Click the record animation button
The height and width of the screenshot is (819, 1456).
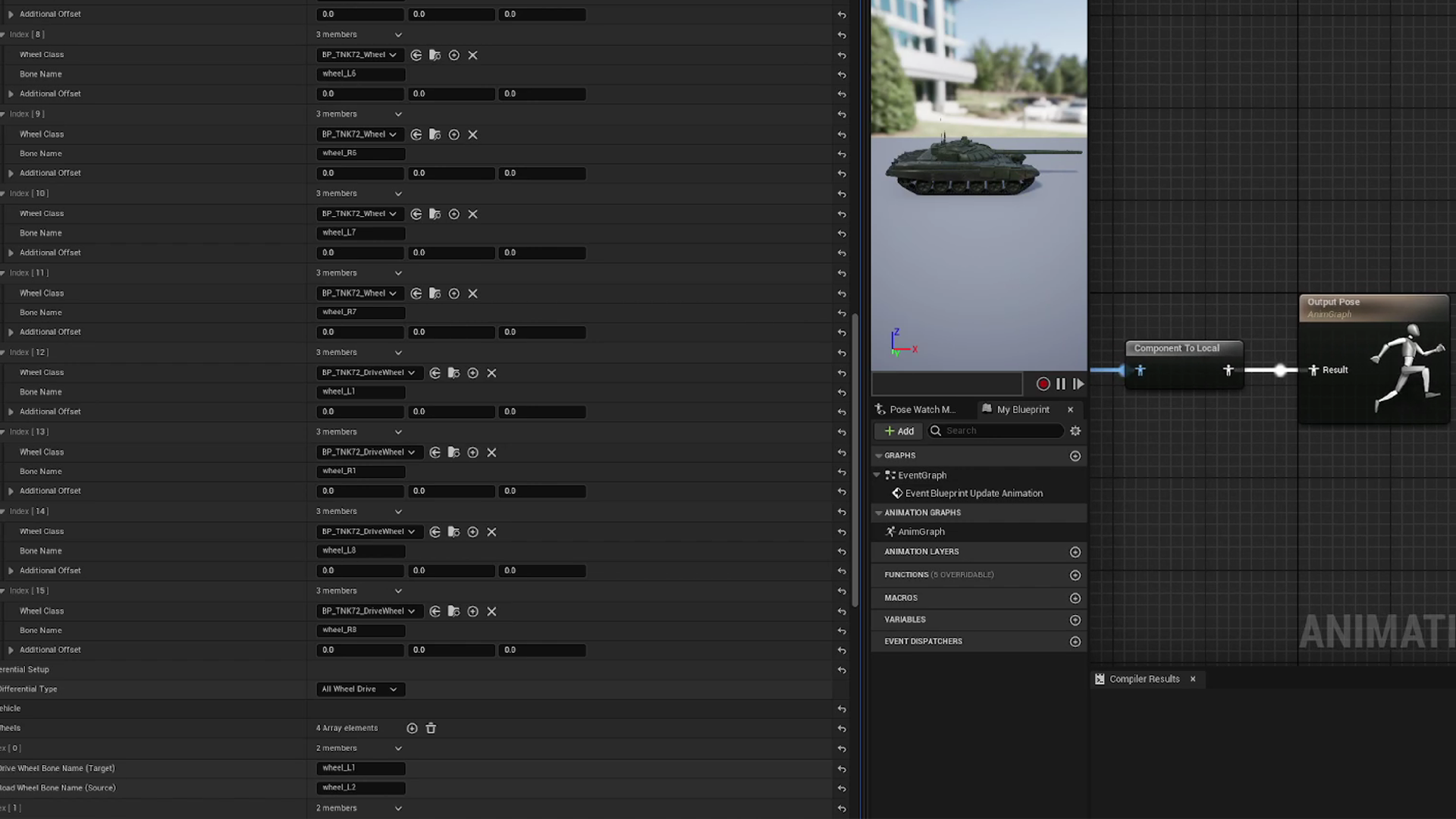[1043, 384]
